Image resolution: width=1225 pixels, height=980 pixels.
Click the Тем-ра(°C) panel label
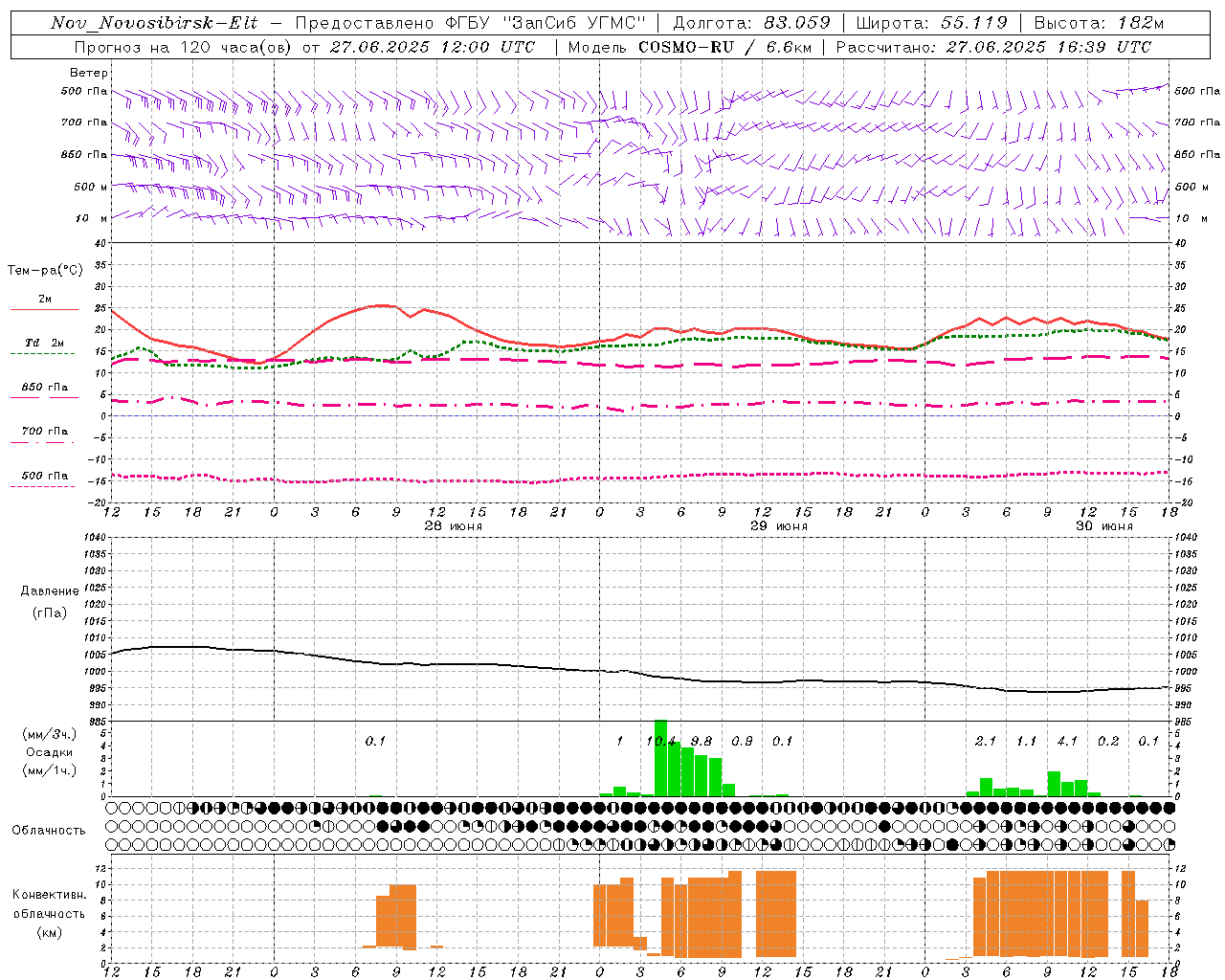tap(45, 271)
